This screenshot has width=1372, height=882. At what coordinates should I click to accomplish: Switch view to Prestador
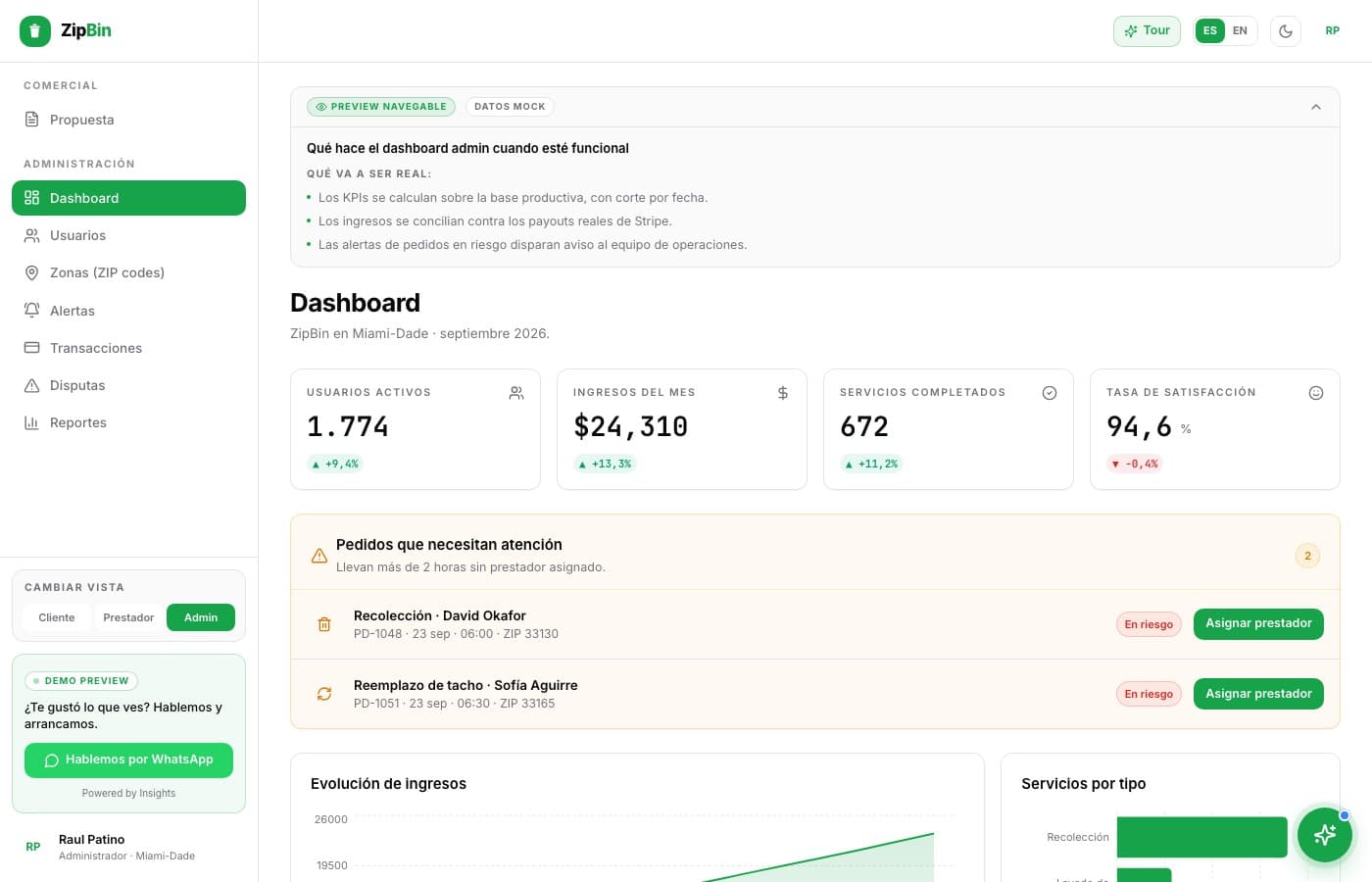[128, 617]
